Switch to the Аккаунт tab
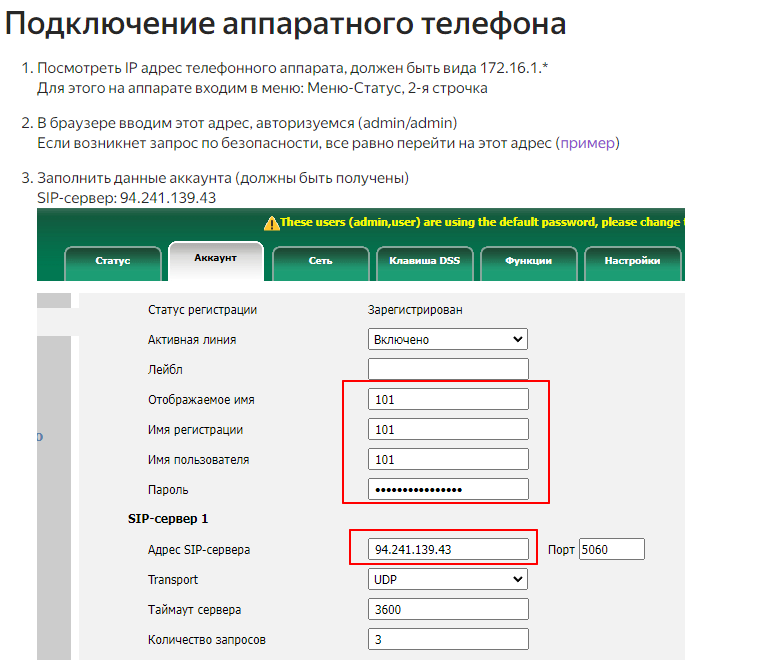The image size is (766, 671). (216, 258)
